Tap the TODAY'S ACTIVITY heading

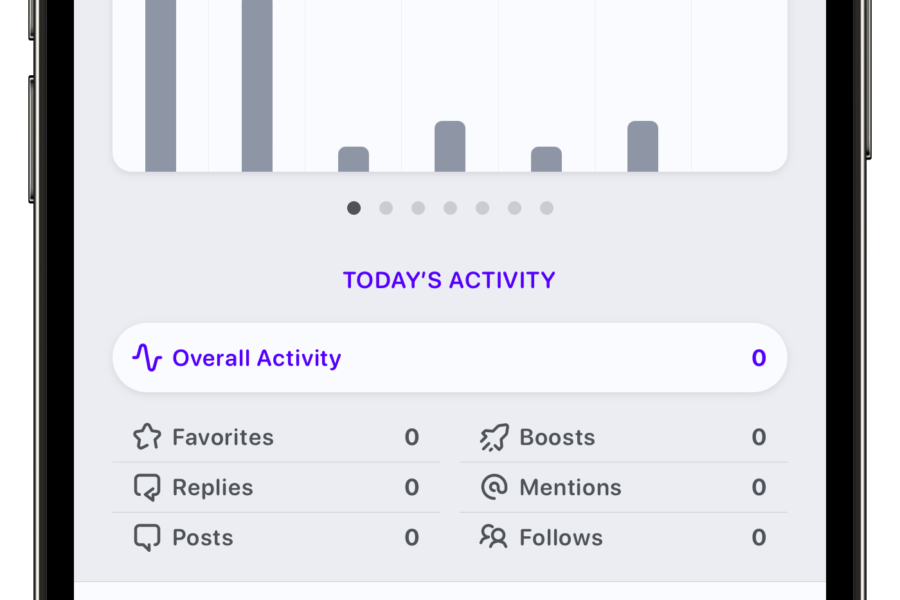pyautogui.click(x=449, y=280)
